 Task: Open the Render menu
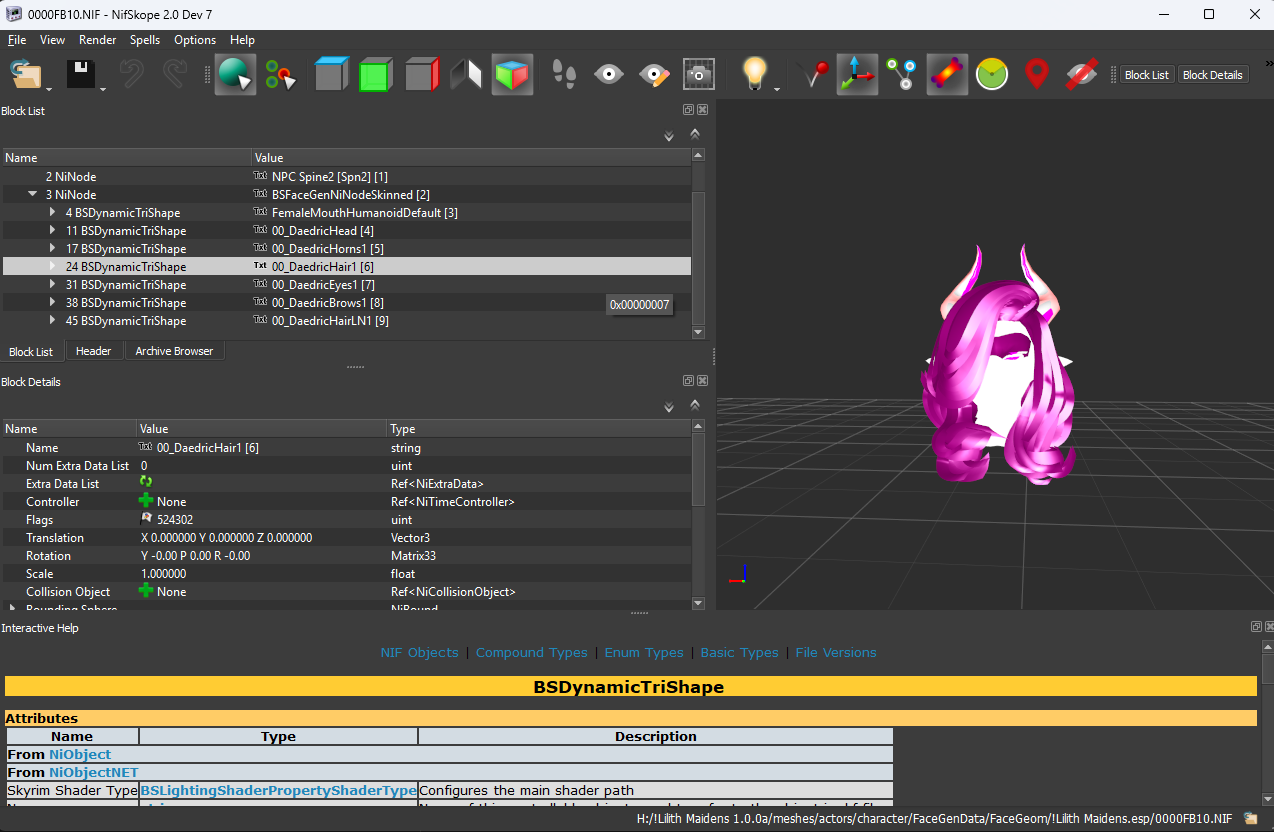[x=97, y=40]
